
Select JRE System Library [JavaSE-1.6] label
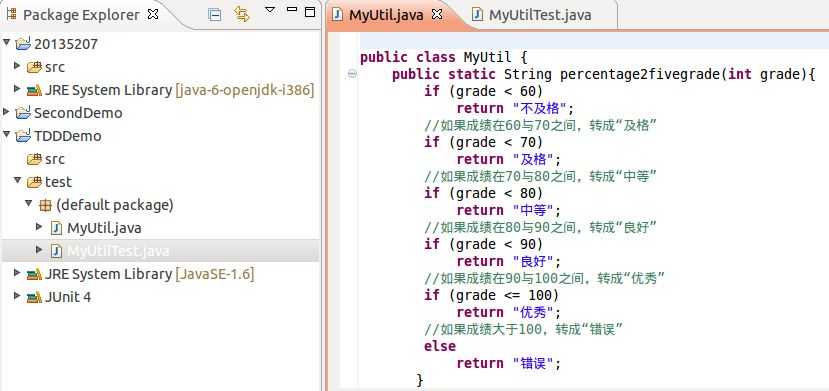[x=150, y=274]
